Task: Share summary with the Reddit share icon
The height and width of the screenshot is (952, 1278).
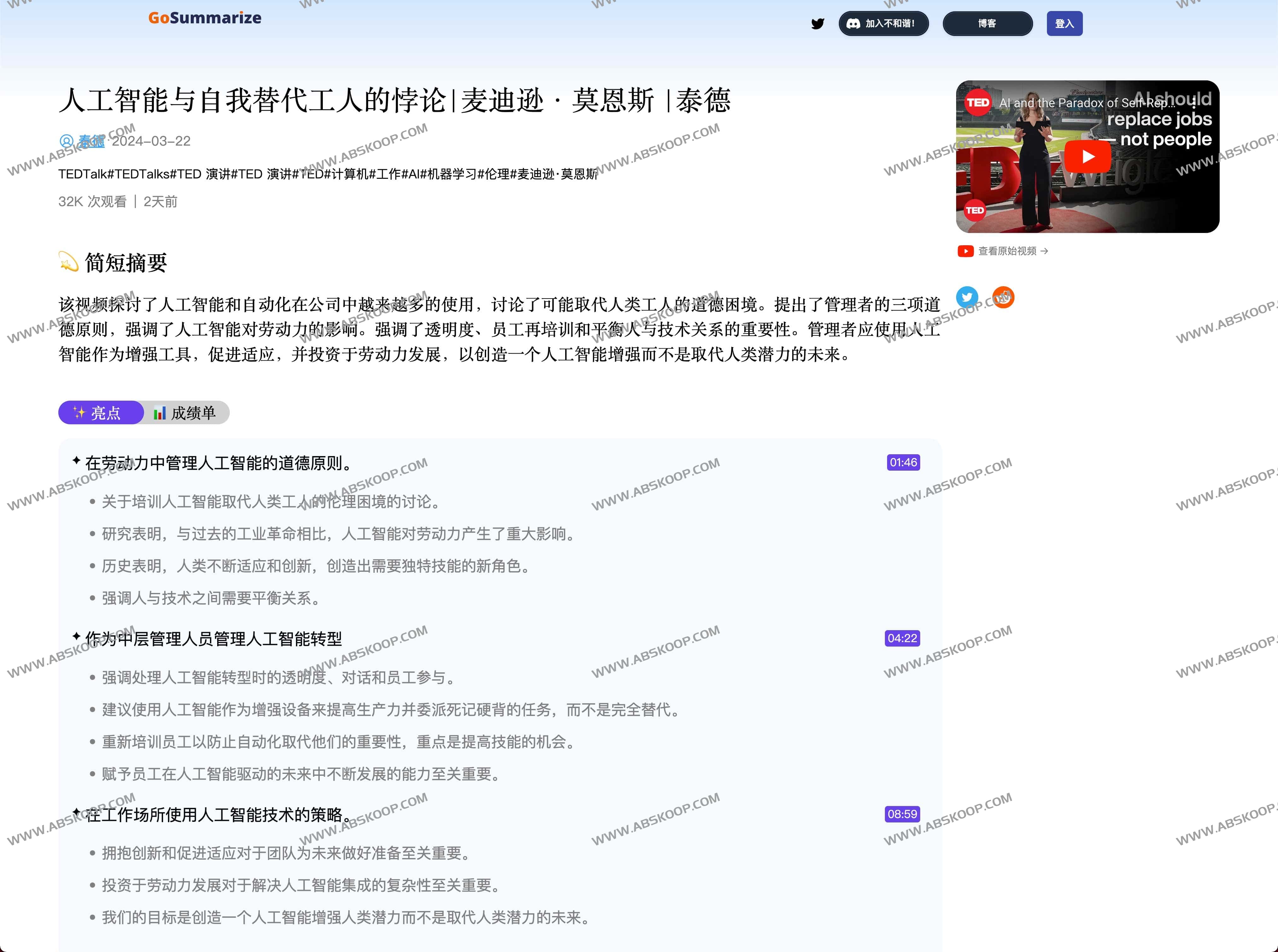Action: click(1003, 297)
